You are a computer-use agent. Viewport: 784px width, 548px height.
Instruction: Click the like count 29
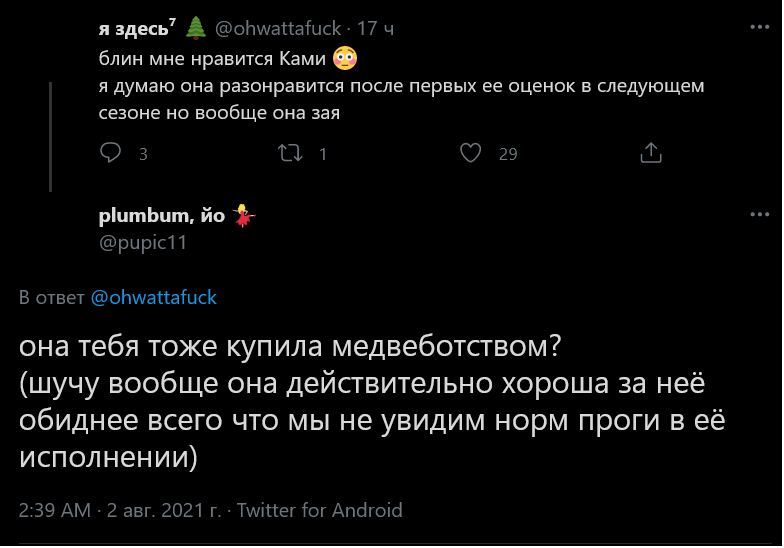(508, 154)
